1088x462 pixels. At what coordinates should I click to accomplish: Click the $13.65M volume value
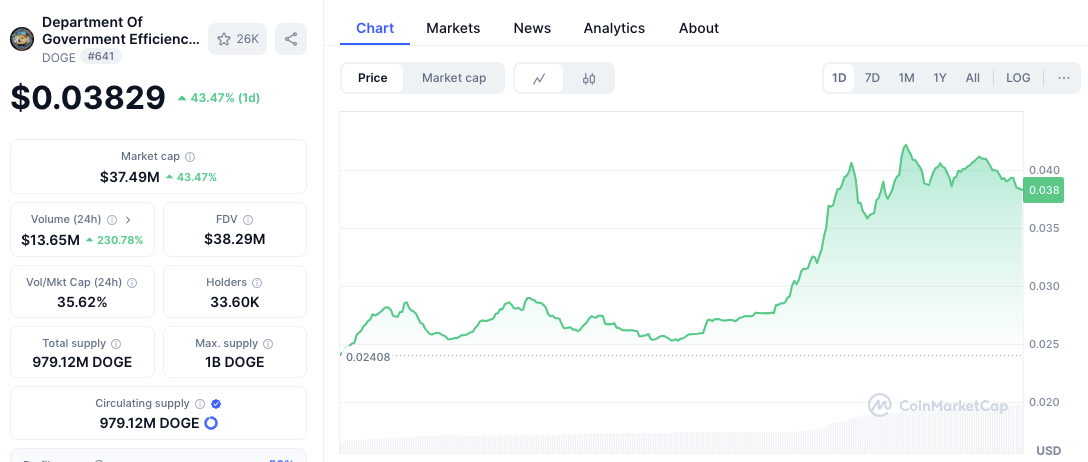[51, 240]
